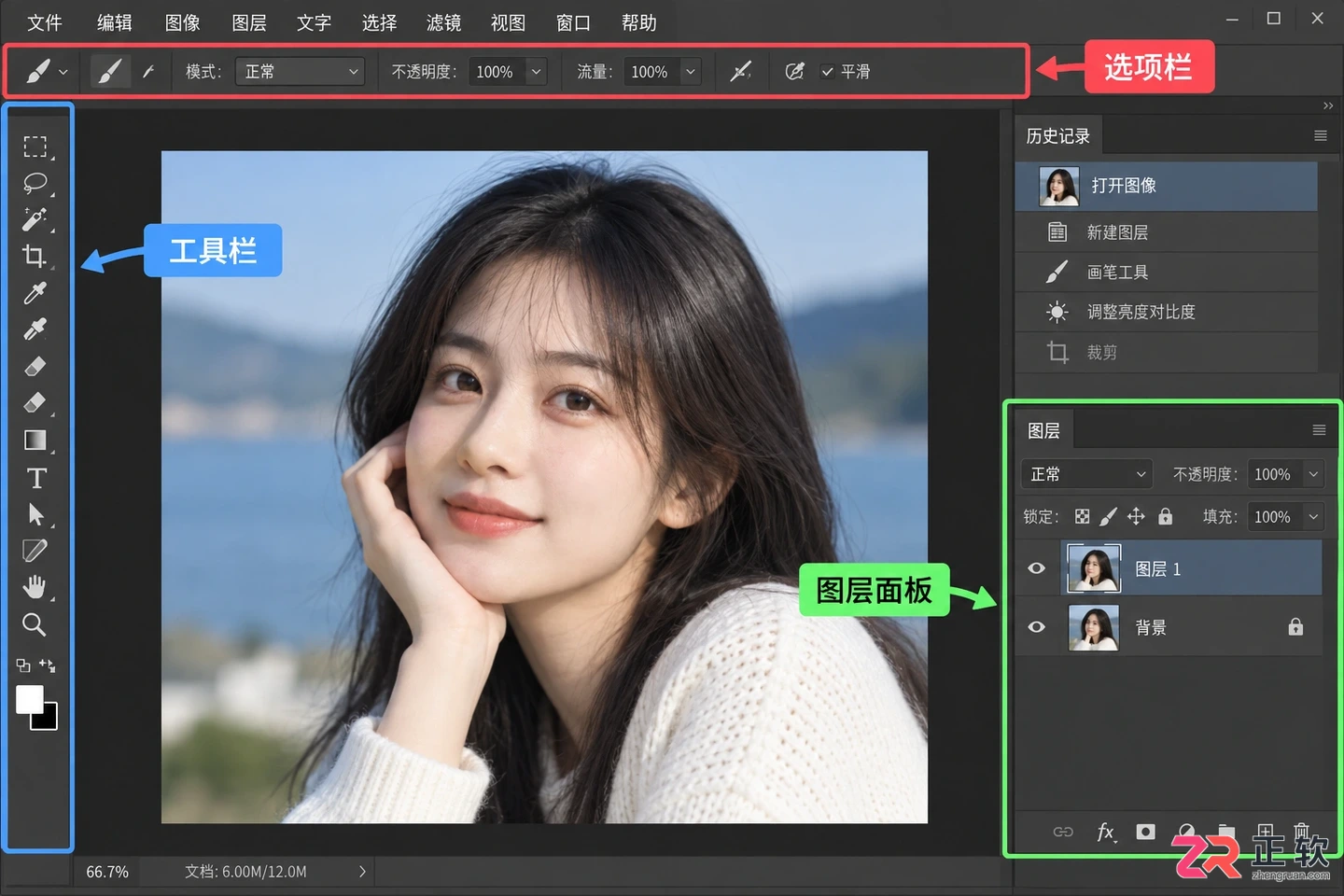Toggle lock transparent pixels icon

point(1082,516)
